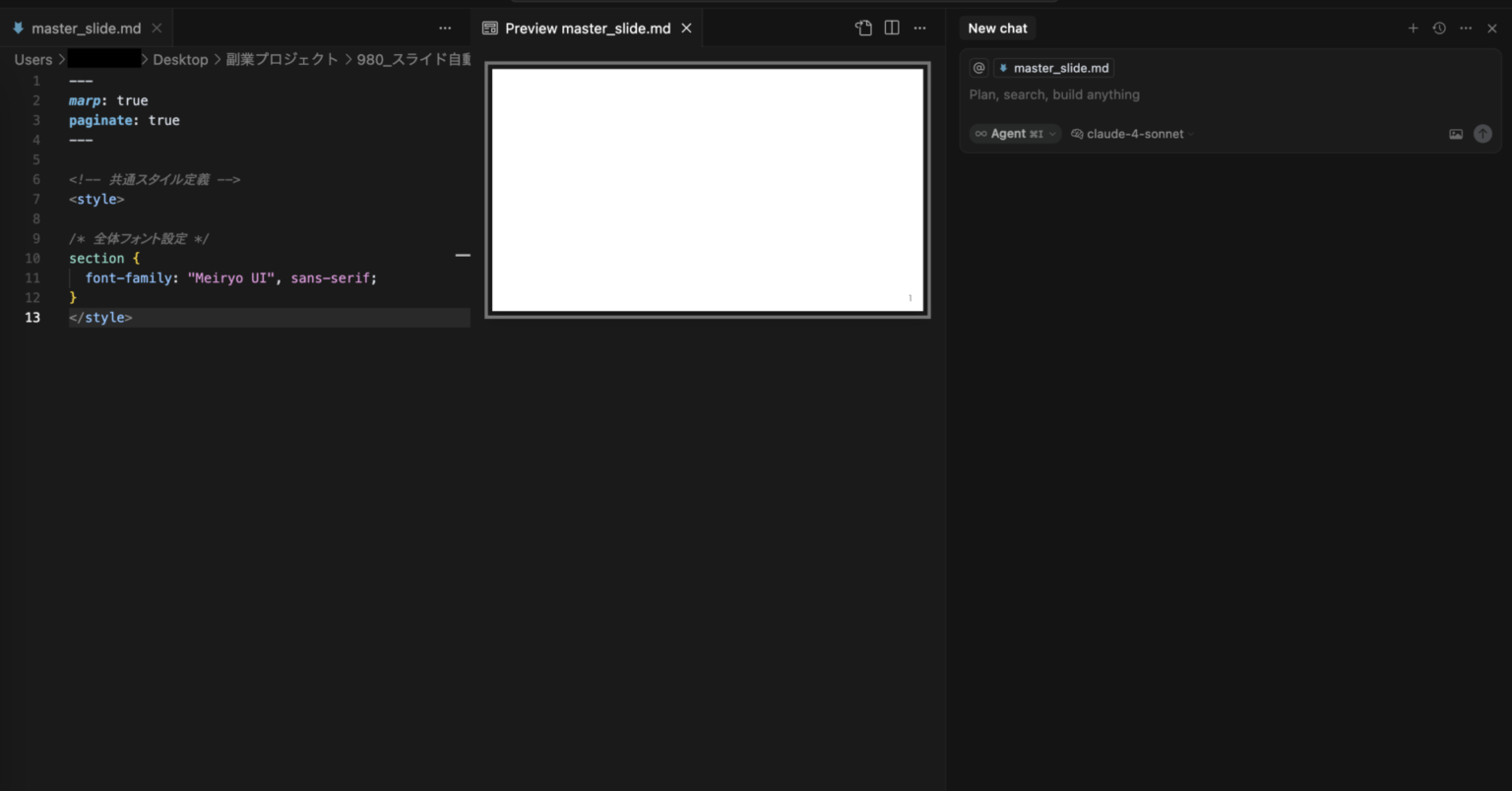Open the Agent mode dropdown
Image resolution: width=1512 pixels, height=791 pixels.
click(x=1015, y=134)
